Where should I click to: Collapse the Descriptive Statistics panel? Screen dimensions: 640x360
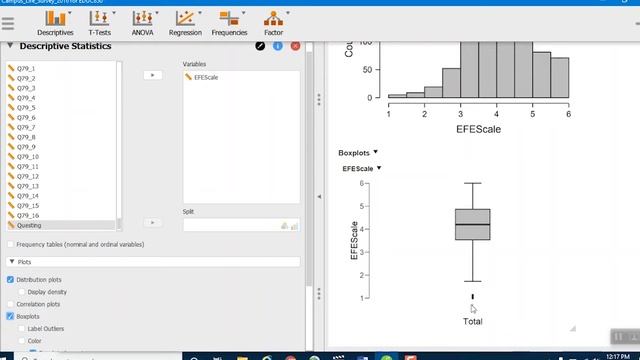tap(10, 45)
